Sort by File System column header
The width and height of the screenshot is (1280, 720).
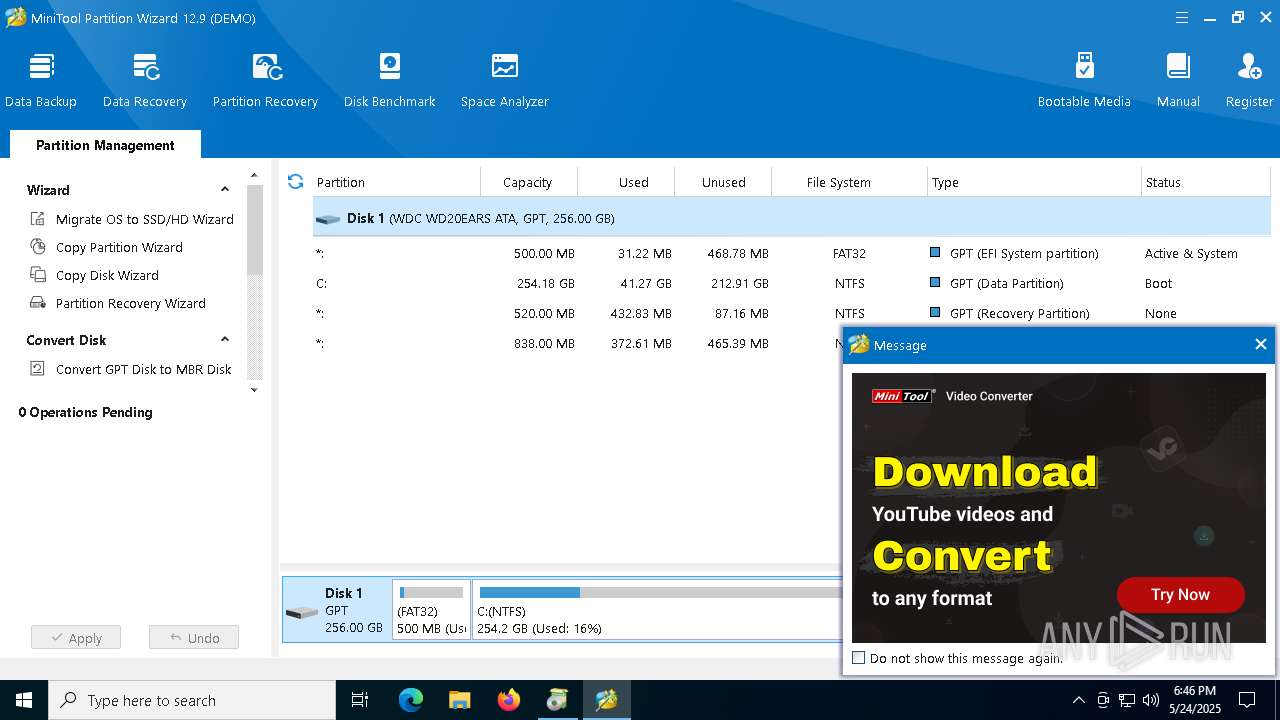[x=849, y=182]
